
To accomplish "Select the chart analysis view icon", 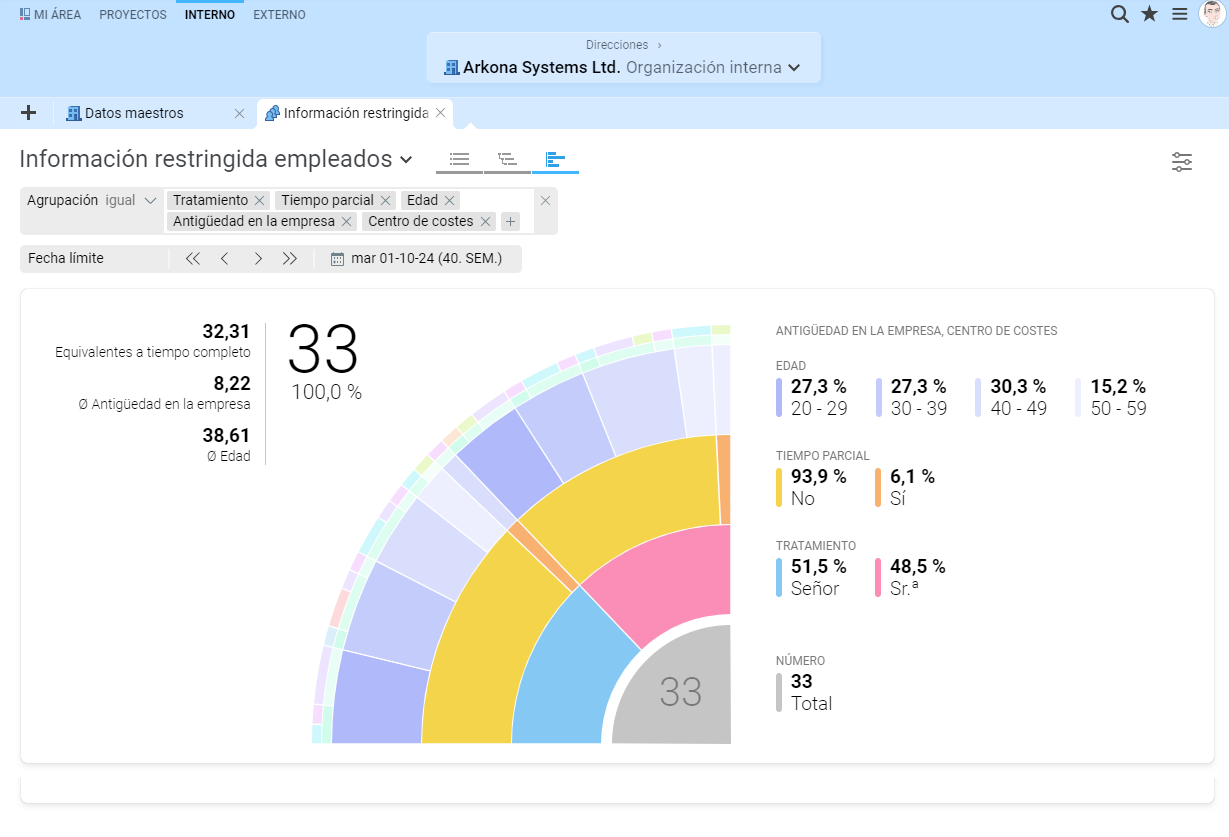I will click(556, 159).
